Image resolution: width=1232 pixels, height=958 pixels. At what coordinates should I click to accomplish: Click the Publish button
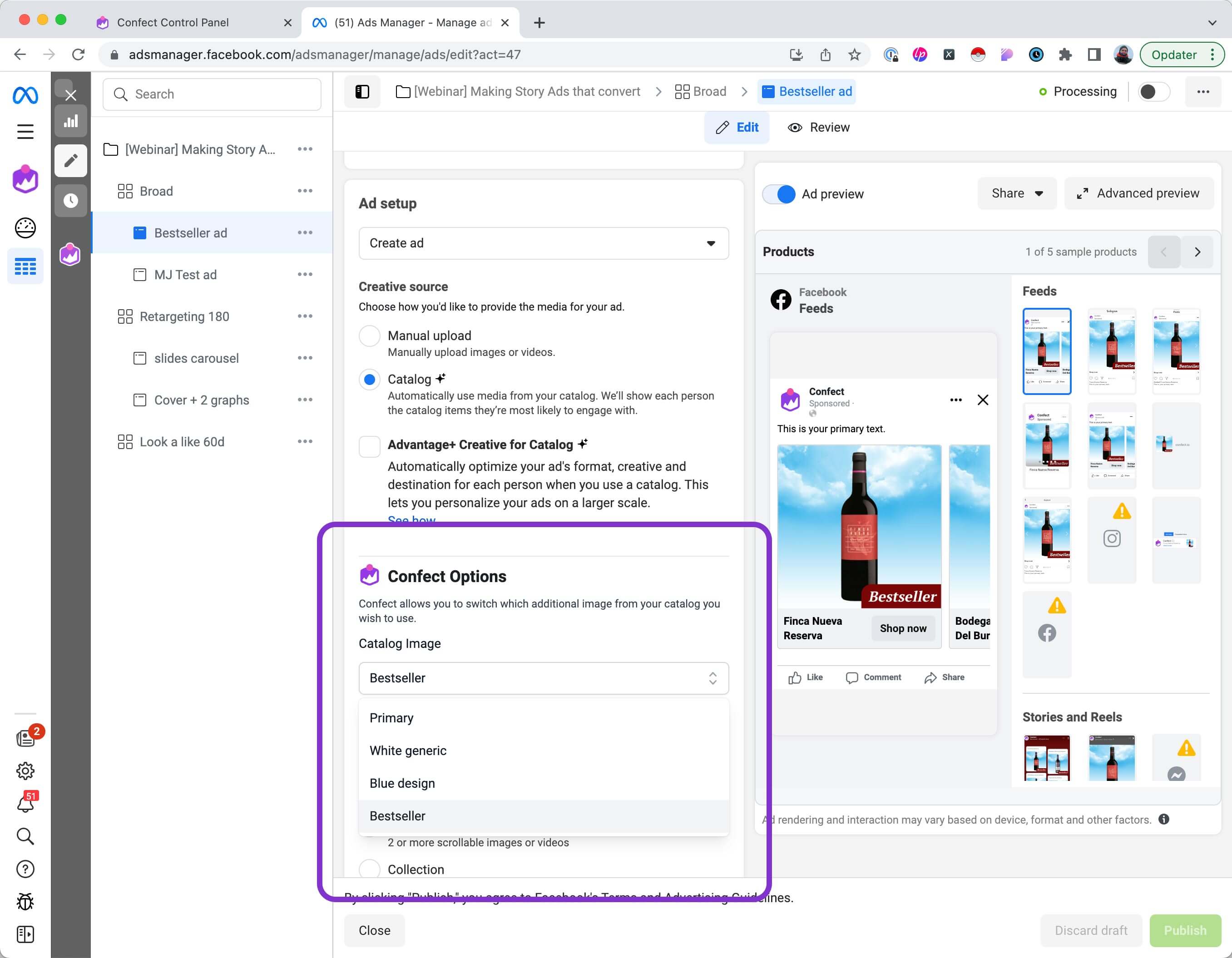pyautogui.click(x=1185, y=930)
